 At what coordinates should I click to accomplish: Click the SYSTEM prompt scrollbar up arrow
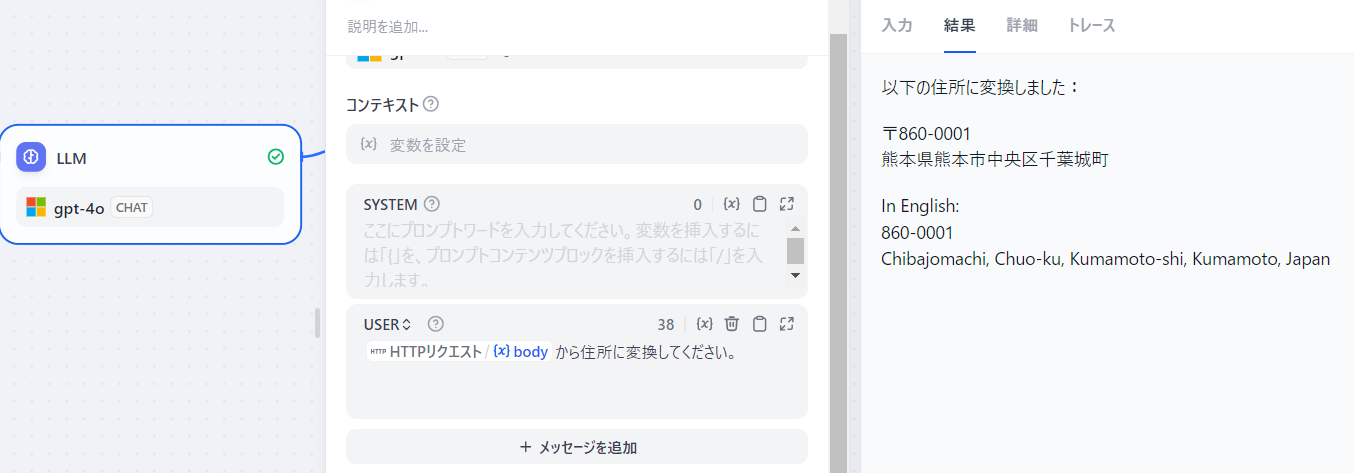(795, 227)
